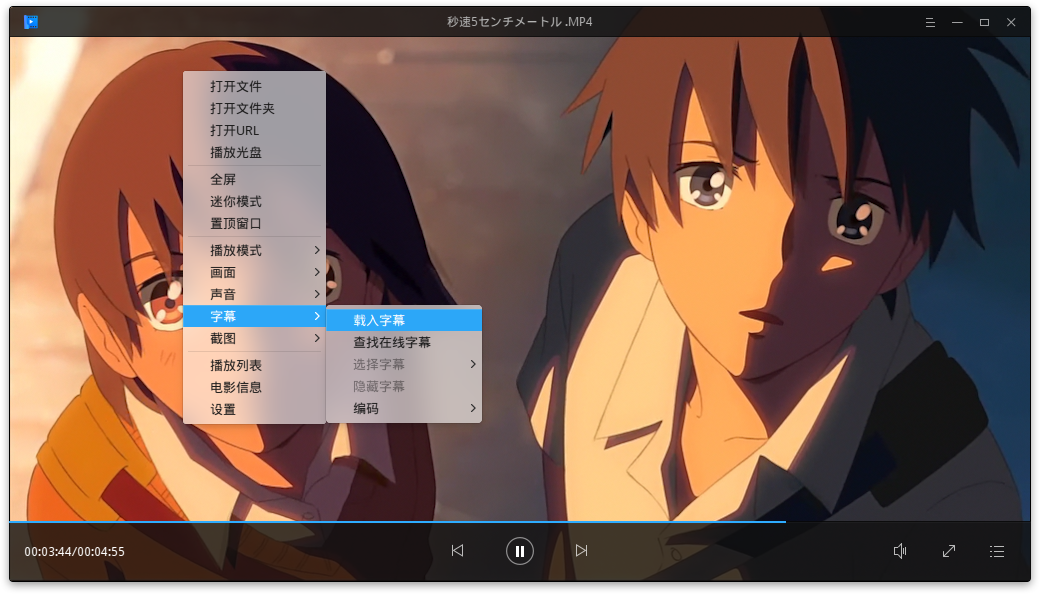The height and width of the screenshot is (594, 1040).
Task: Select 查找在线字幕 submenu item
Action: click(404, 342)
